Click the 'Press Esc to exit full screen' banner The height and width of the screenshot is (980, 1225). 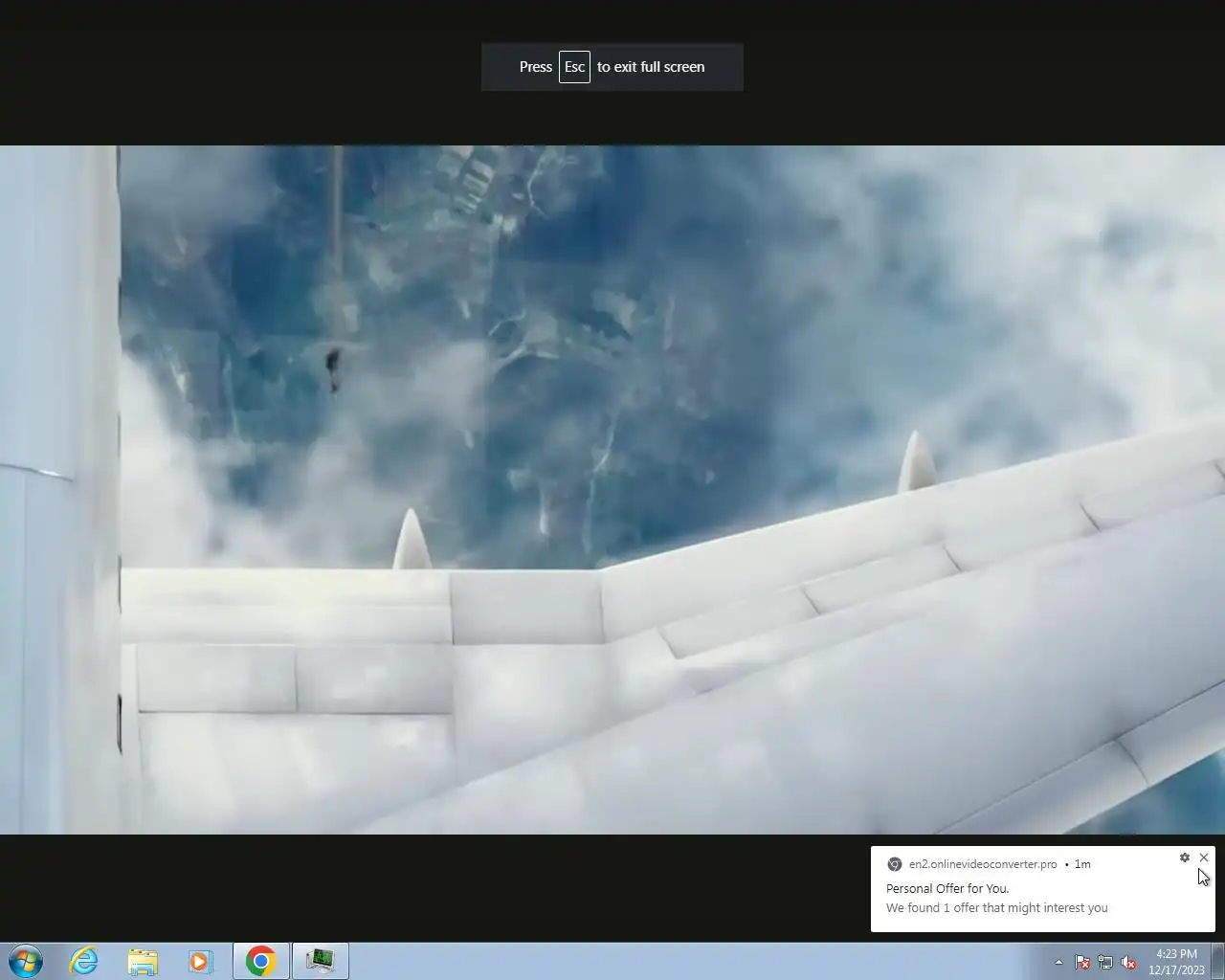click(x=612, y=67)
